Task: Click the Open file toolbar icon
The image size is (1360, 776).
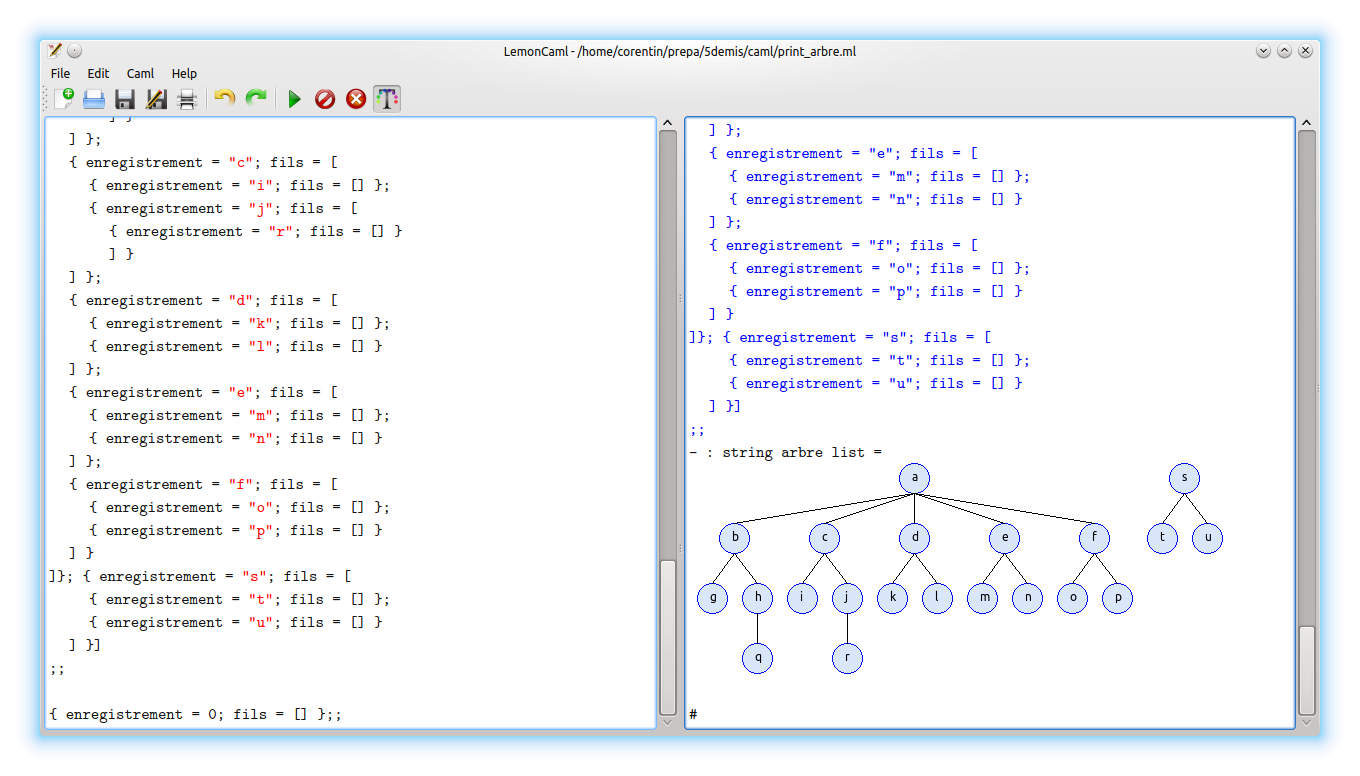Action: coord(94,99)
